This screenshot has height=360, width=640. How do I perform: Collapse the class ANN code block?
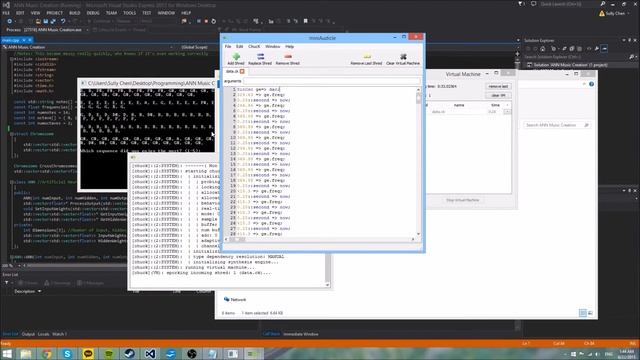11,182
